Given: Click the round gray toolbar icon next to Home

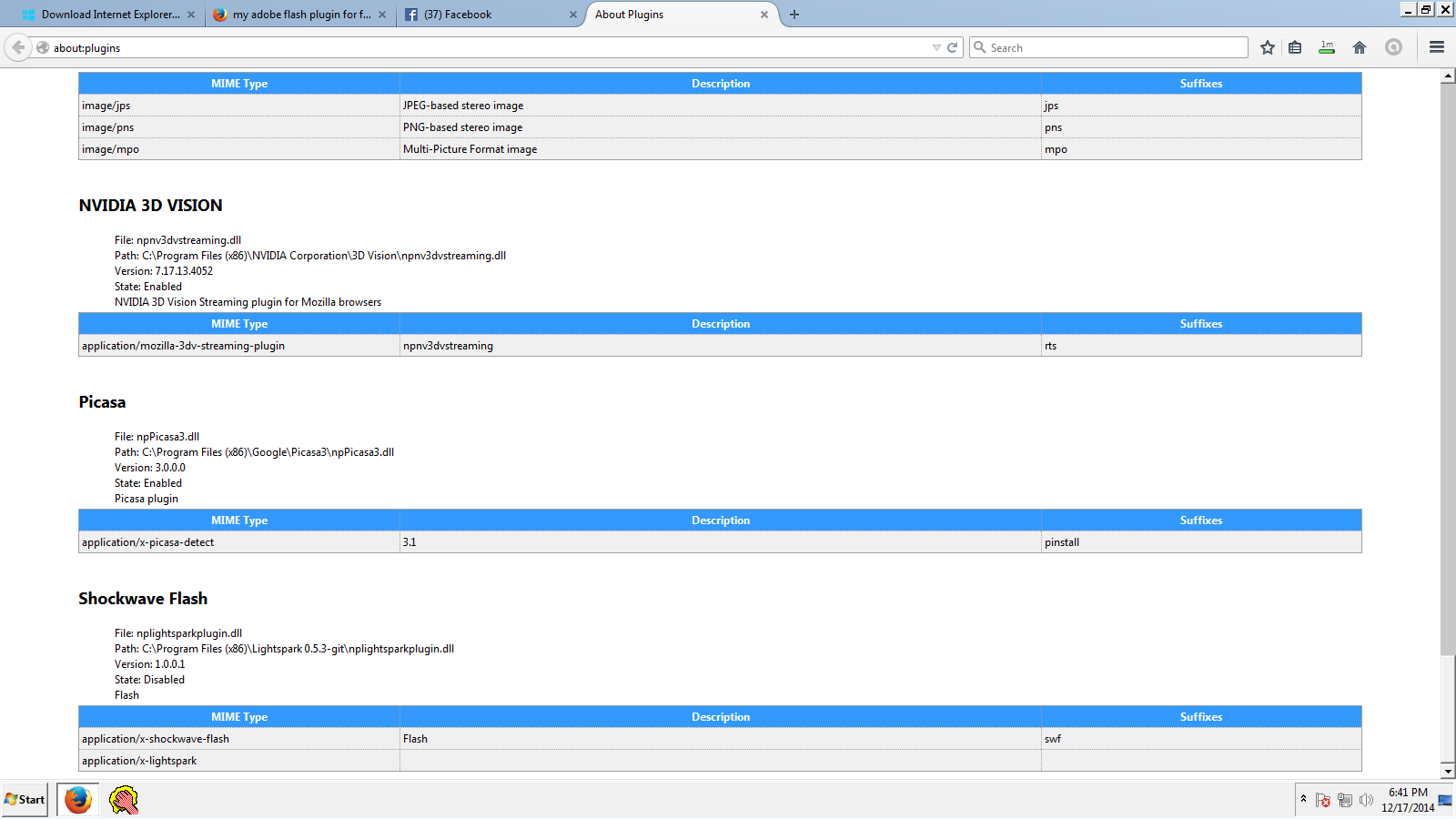Looking at the screenshot, I should click(x=1393, y=47).
